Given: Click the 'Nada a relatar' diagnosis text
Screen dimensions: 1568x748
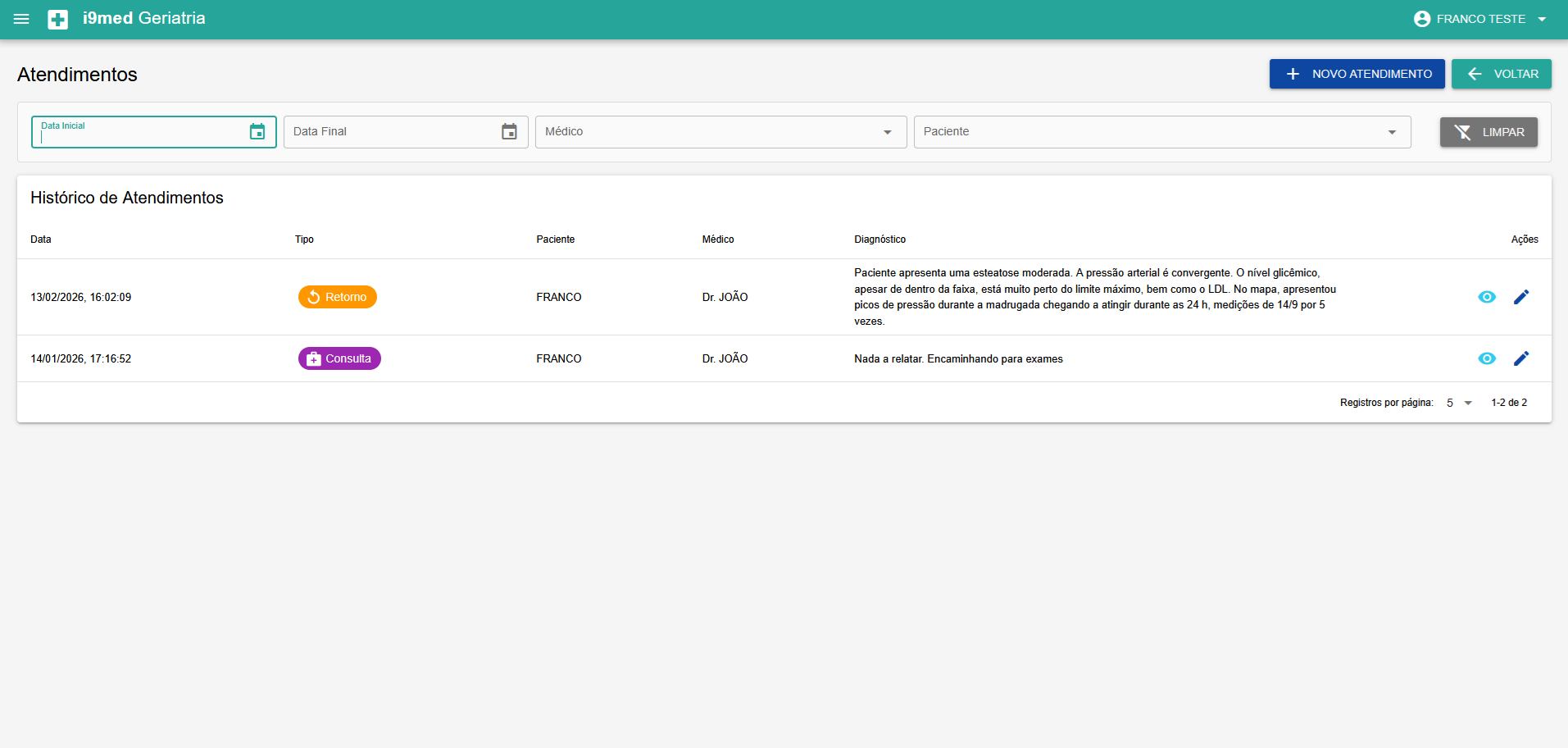Looking at the screenshot, I should coord(958,358).
